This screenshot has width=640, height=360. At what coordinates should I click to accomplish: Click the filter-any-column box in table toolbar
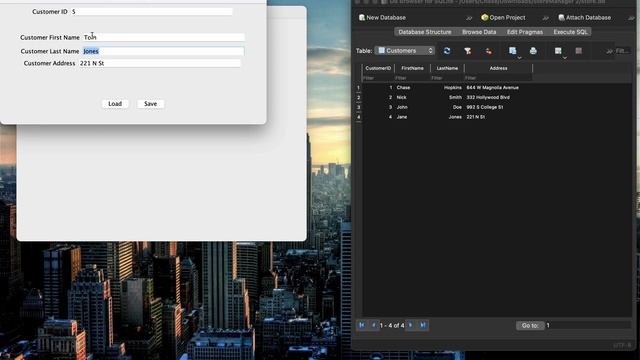click(x=623, y=51)
